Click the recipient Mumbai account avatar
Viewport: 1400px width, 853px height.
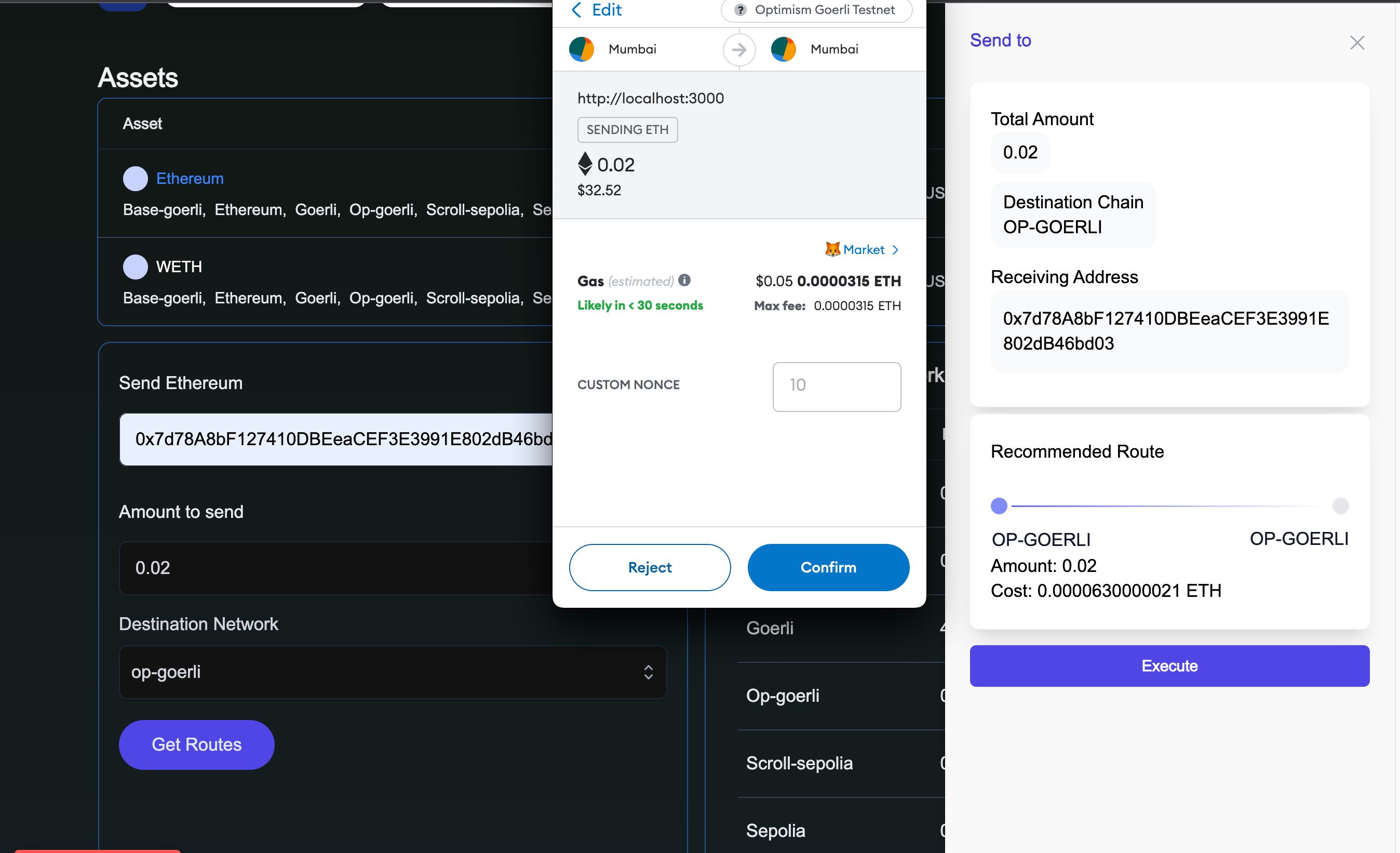(783, 49)
